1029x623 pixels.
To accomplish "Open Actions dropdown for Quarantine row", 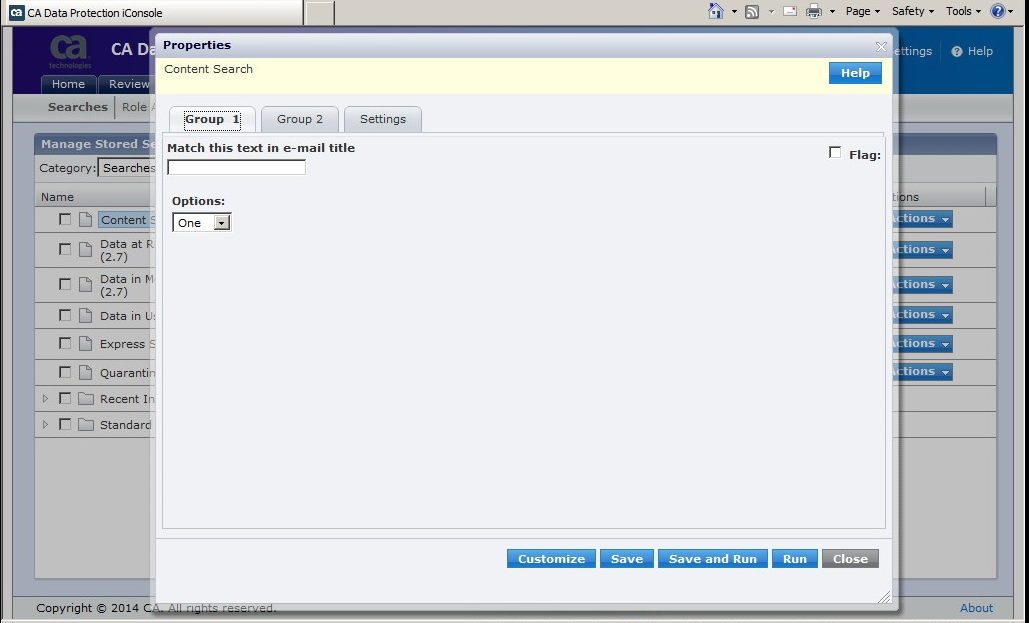I will [x=921, y=372].
